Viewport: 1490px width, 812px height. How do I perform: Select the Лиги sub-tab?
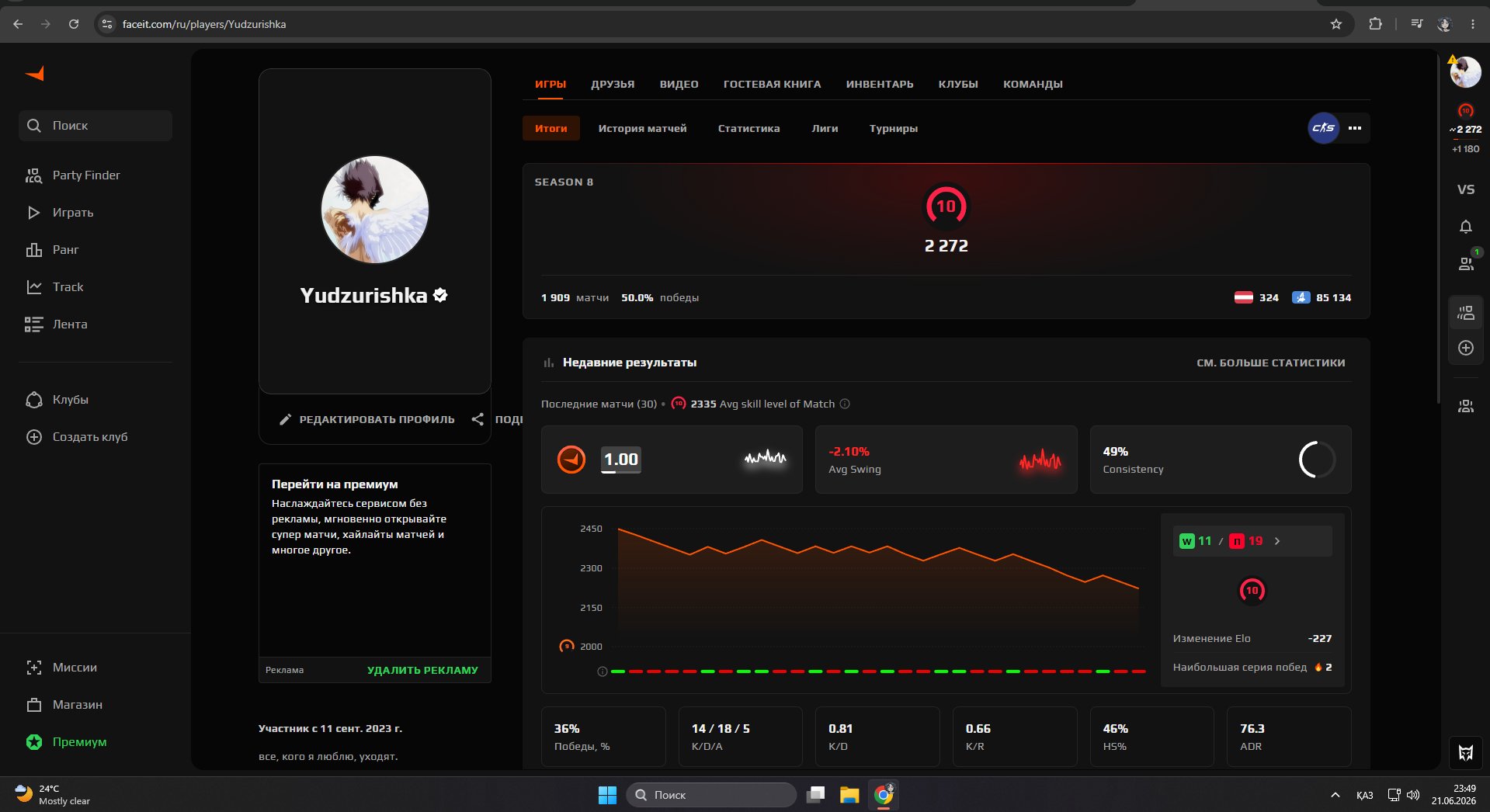tap(825, 128)
